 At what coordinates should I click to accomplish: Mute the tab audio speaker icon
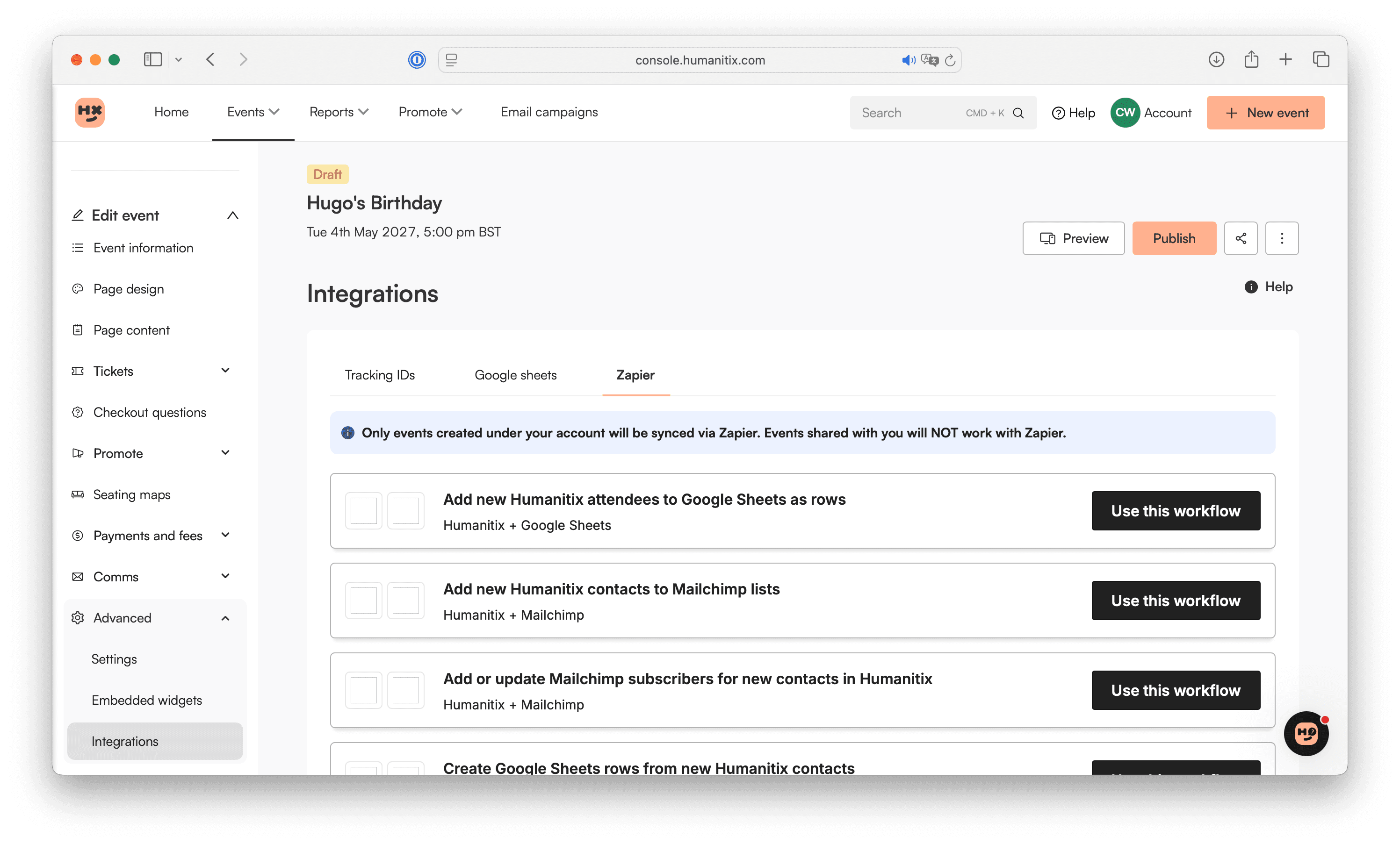(x=908, y=60)
